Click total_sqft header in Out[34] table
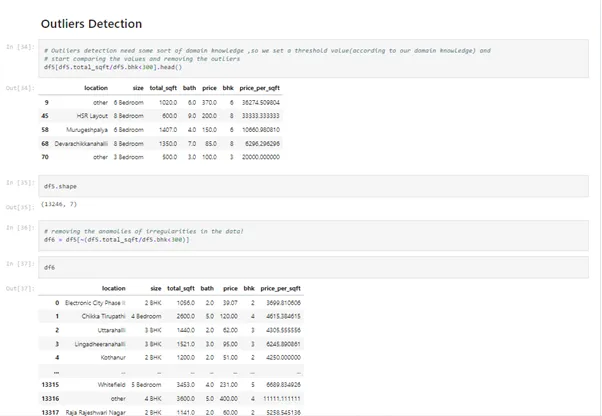The height and width of the screenshot is (416, 602). click(163, 88)
